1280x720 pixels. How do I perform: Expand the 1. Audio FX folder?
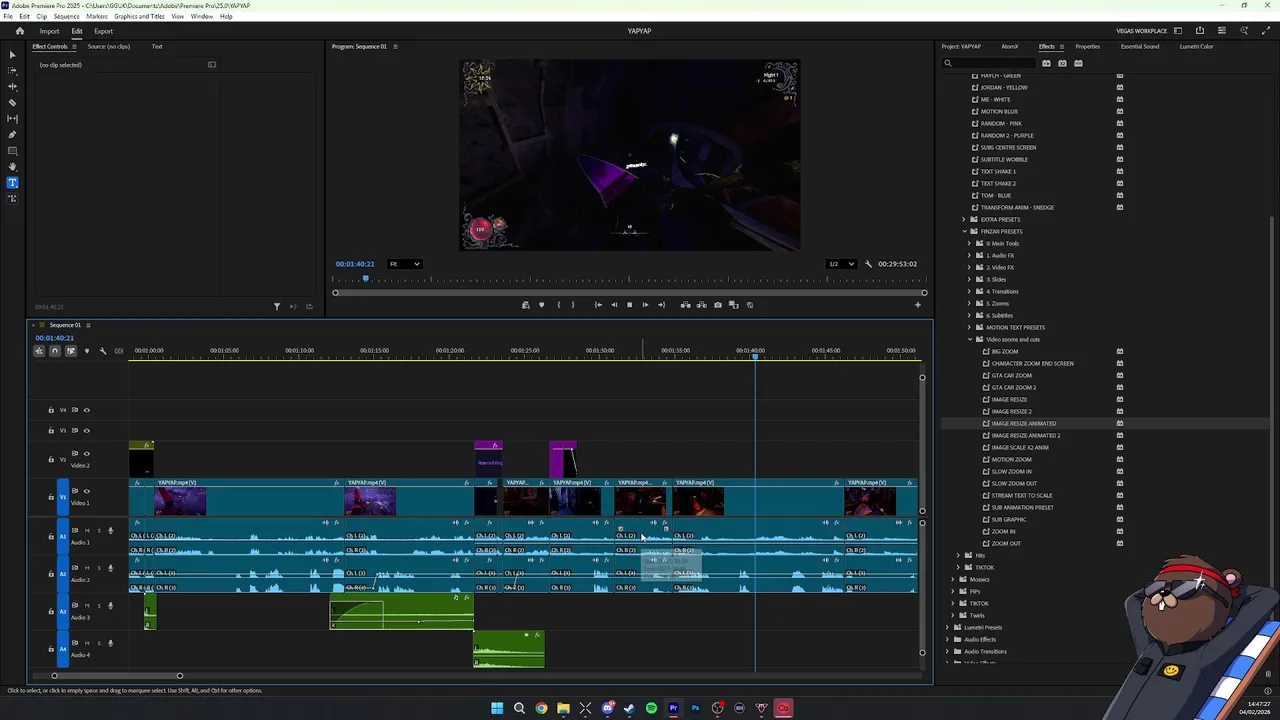coord(971,255)
